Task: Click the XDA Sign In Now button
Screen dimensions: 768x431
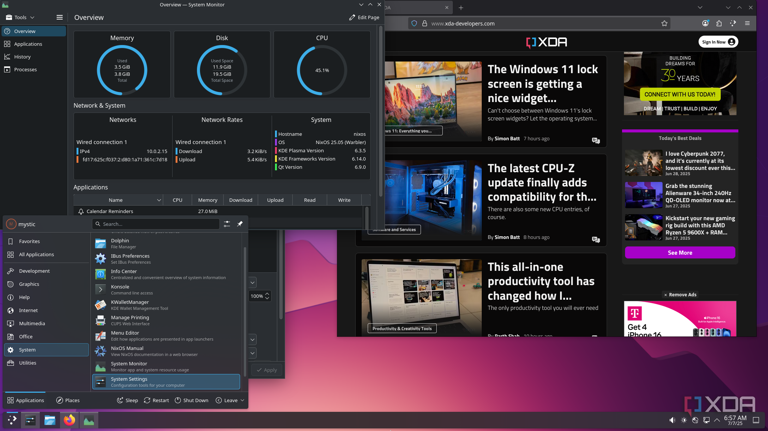Action: (x=718, y=42)
